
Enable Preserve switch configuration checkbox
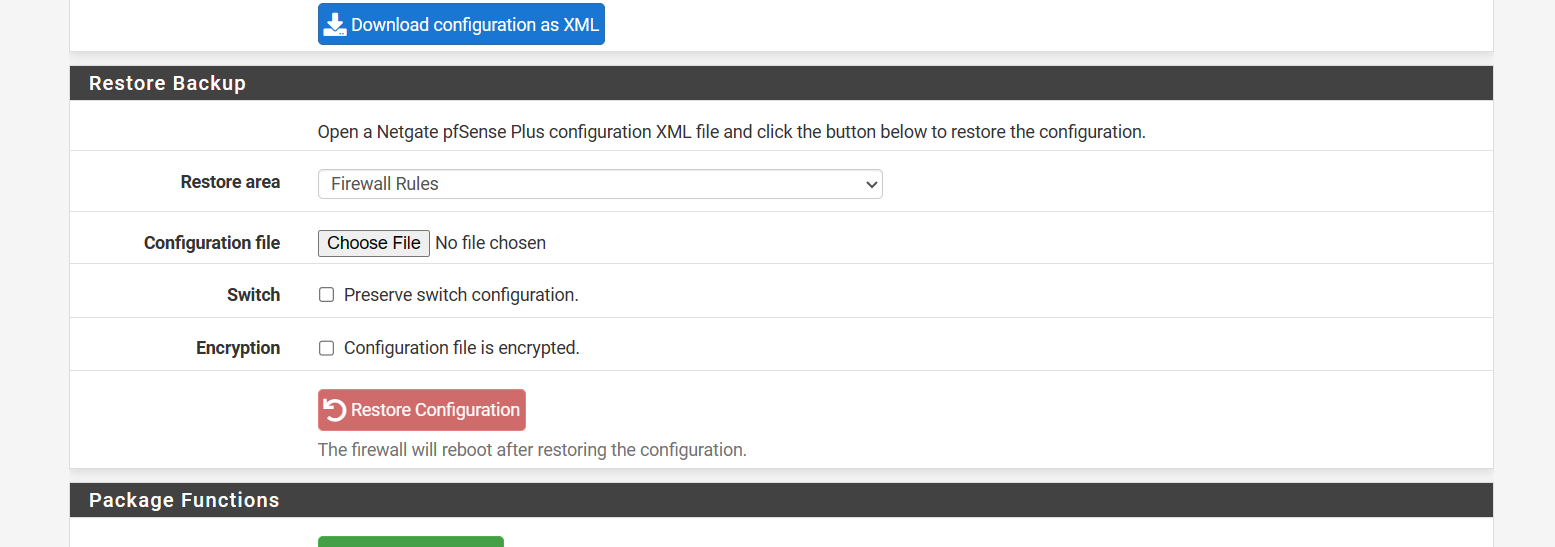[x=326, y=295]
